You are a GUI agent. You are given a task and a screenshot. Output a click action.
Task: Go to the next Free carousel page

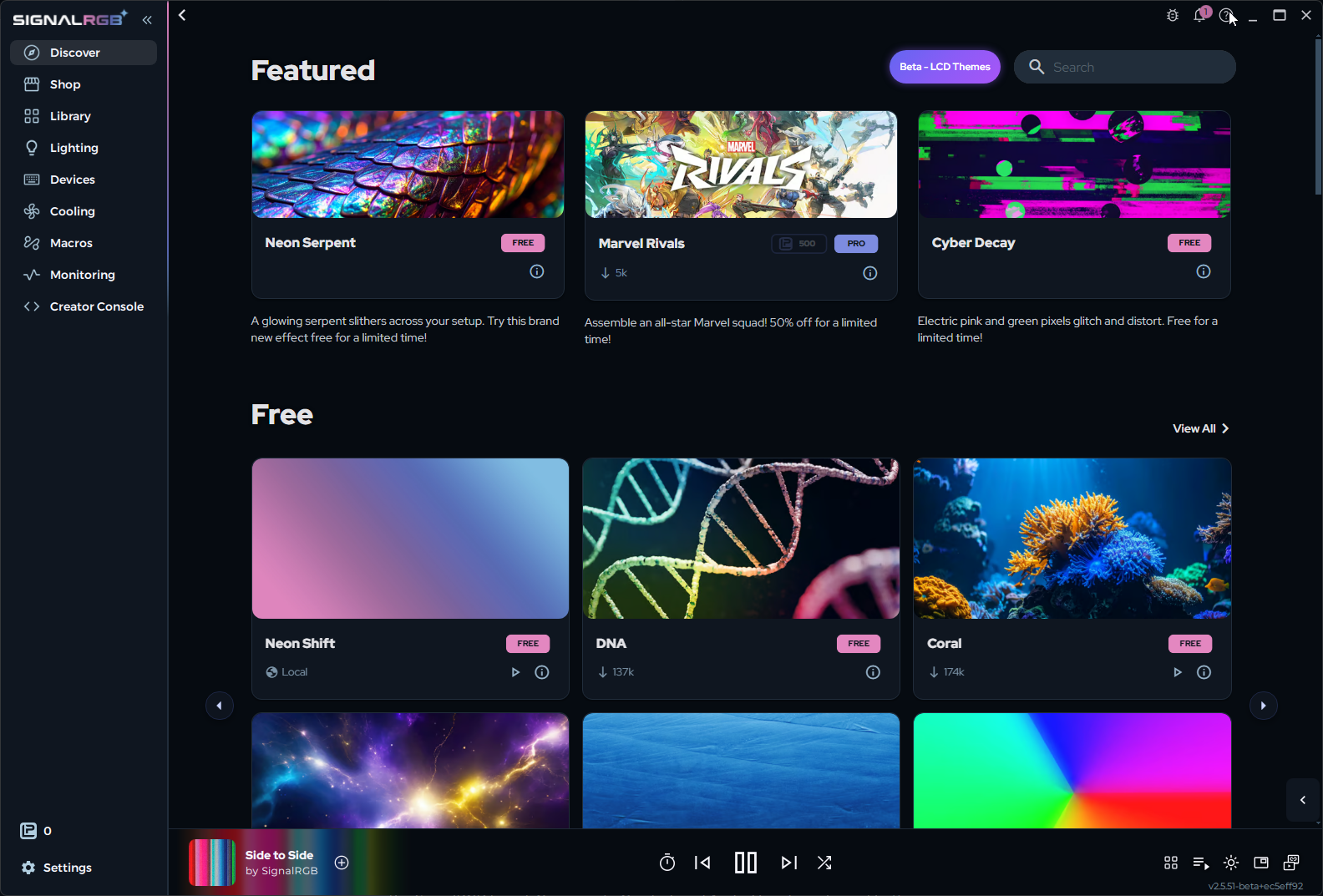coord(1263,706)
